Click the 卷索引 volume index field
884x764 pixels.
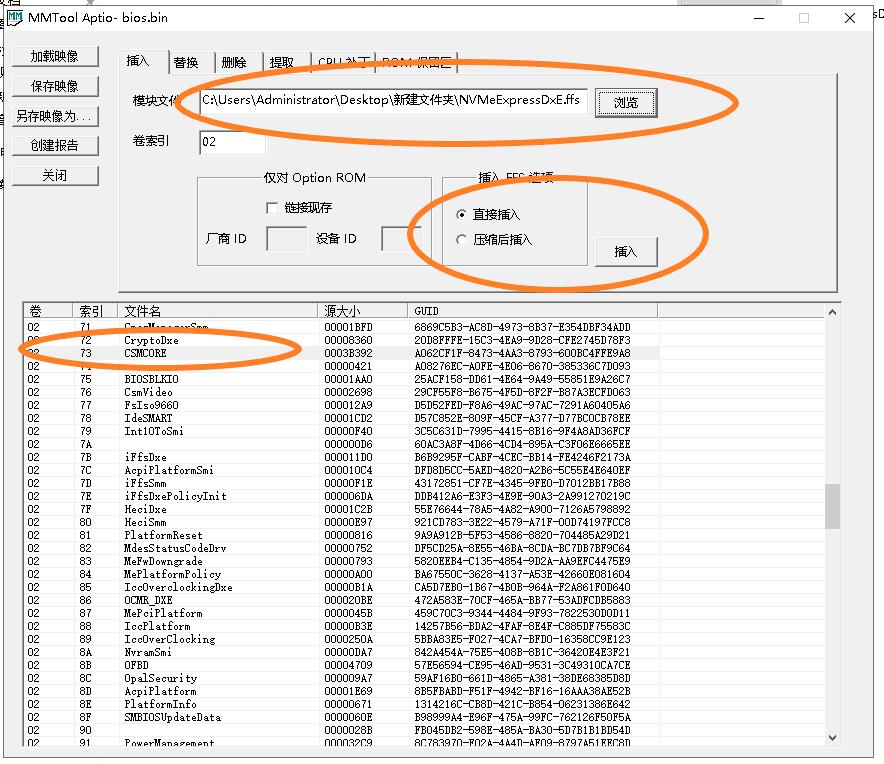click(232, 142)
